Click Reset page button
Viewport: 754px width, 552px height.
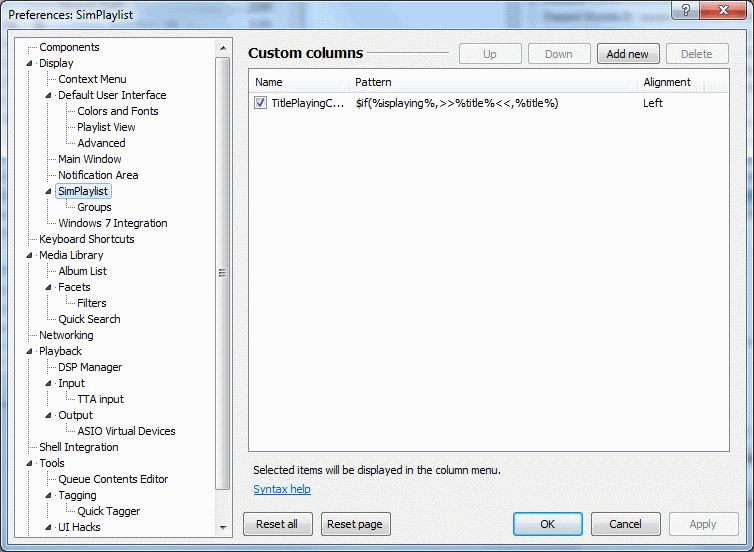(x=355, y=524)
